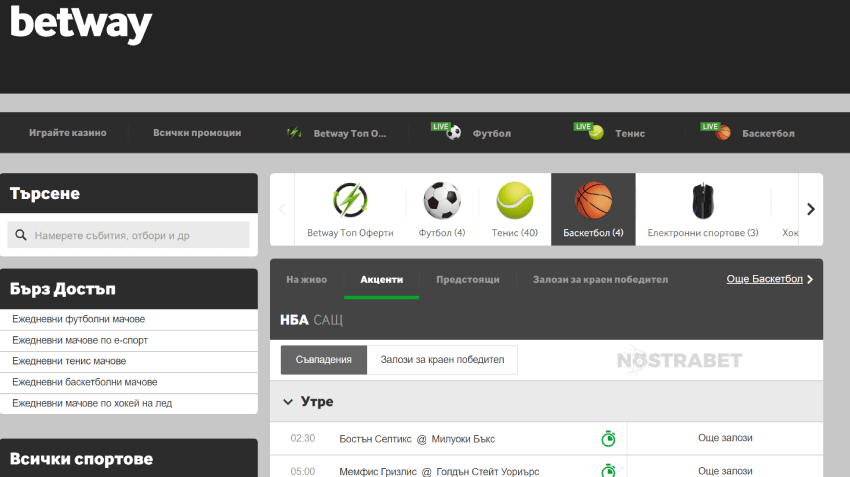The height and width of the screenshot is (477, 850).
Task: Select the Футбол (4) soccer ball icon
Action: 442,200
